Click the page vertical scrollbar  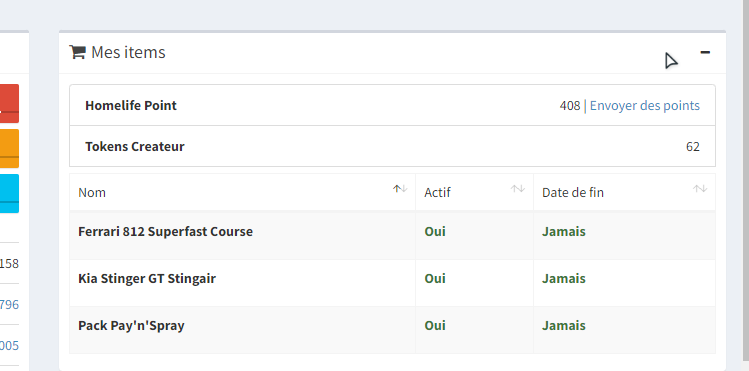click(x=746, y=185)
